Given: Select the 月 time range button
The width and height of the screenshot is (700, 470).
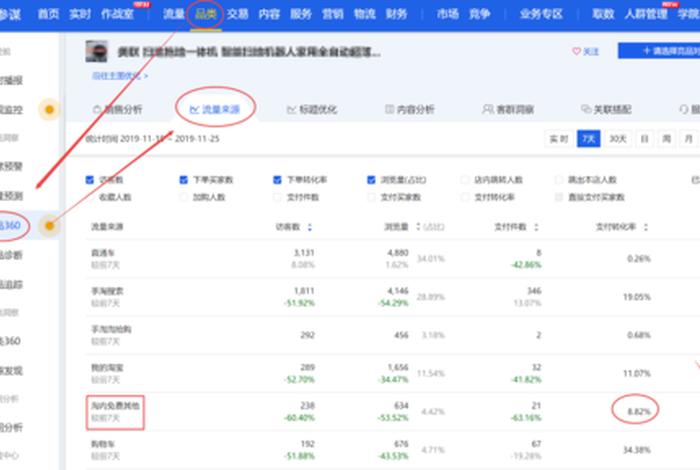Looking at the screenshot, I should click(x=688, y=139).
